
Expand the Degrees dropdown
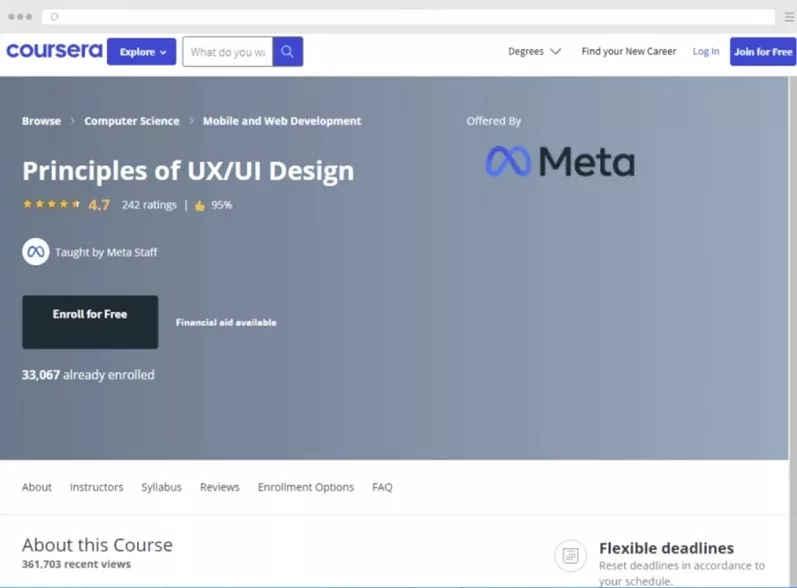[x=534, y=51]
